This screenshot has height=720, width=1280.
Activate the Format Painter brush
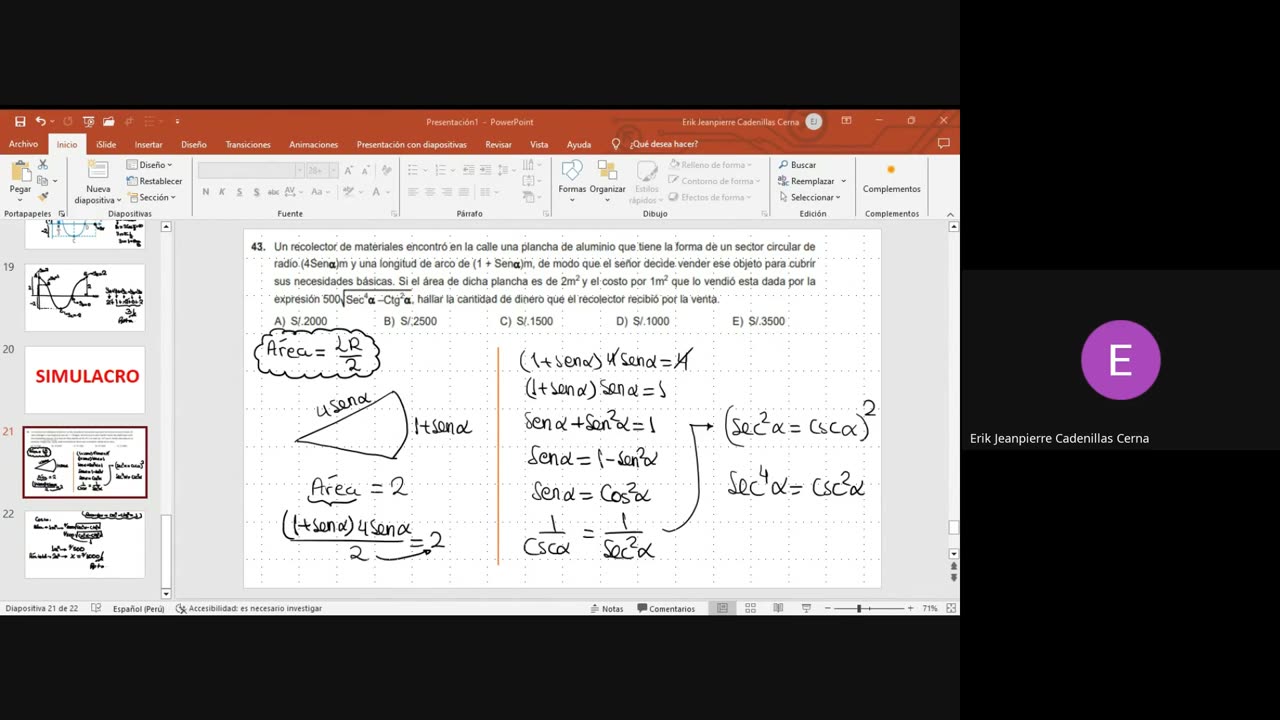click(x=43, y=197)
